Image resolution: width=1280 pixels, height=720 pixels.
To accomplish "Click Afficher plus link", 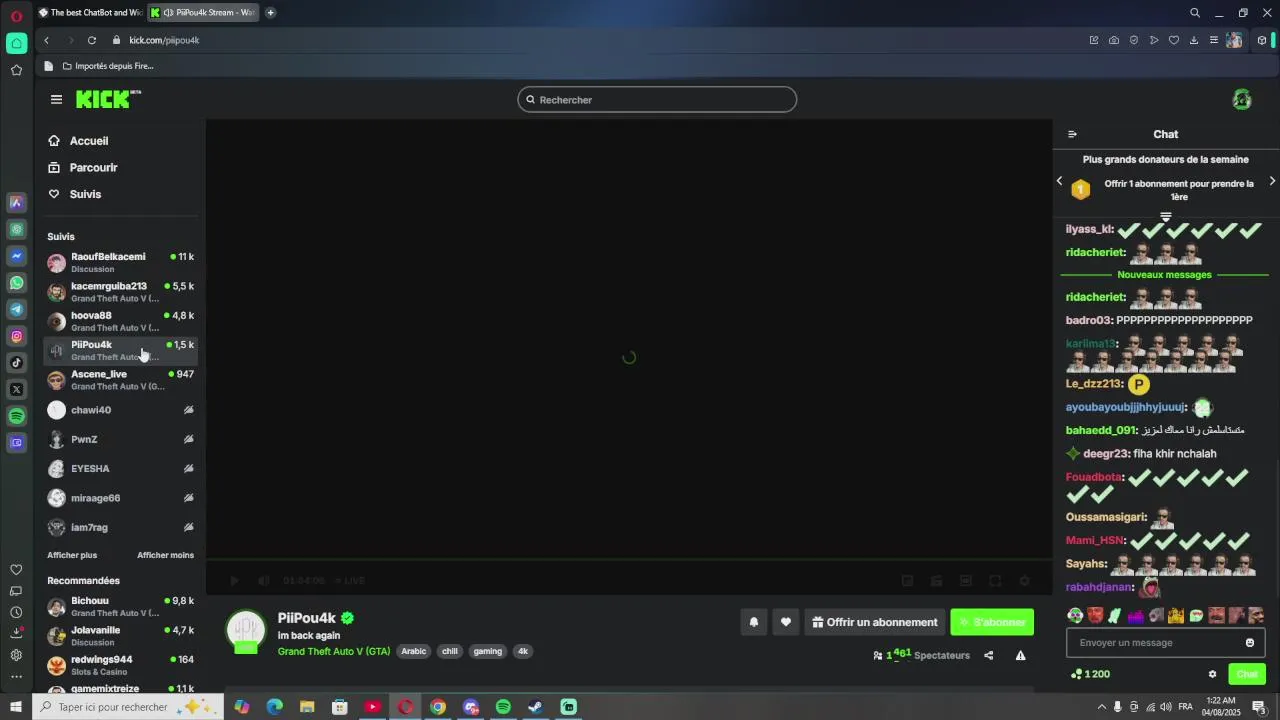I will click(x=72, y=555).
